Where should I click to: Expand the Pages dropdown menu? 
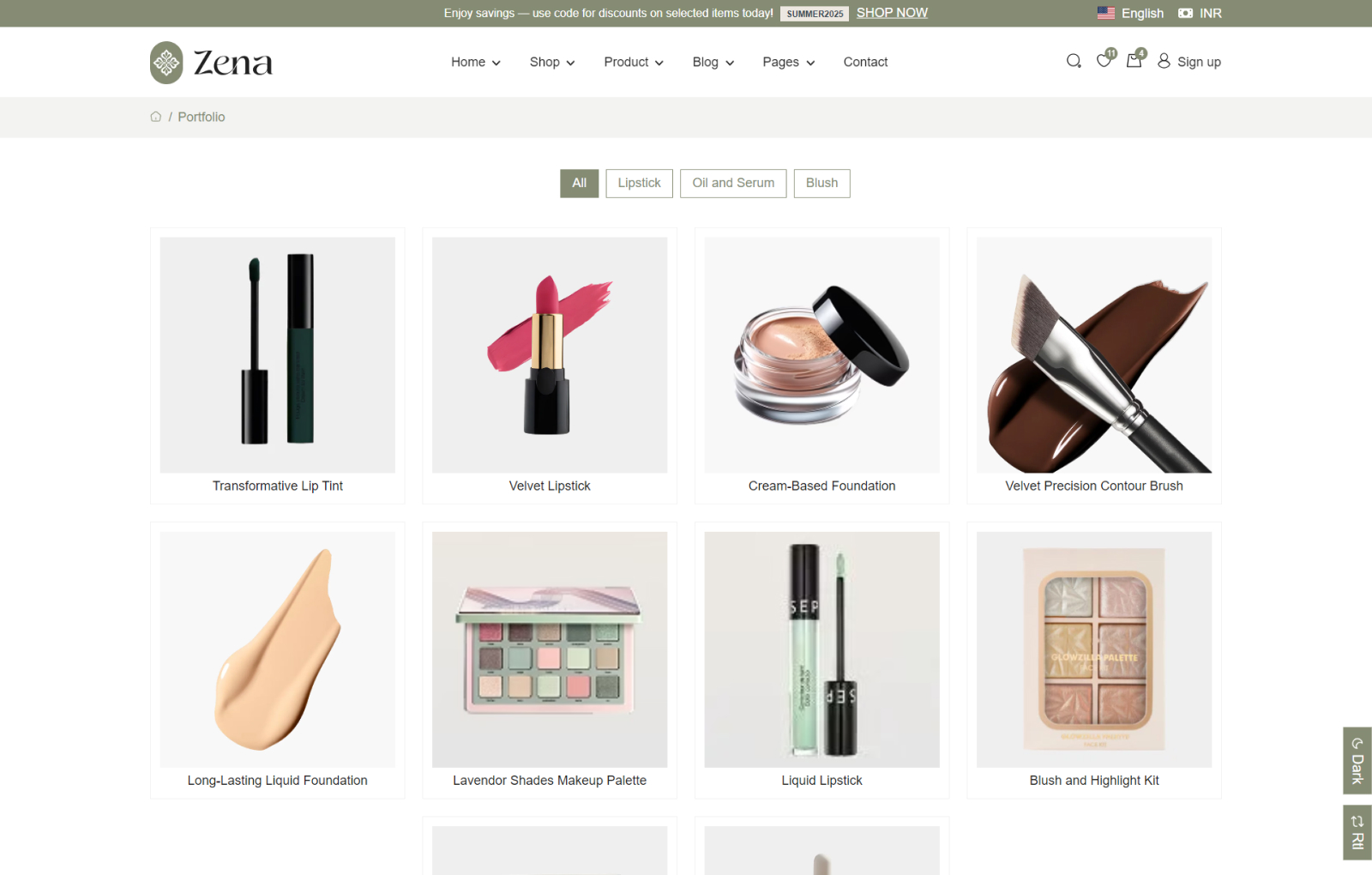[x=788, y=62]
